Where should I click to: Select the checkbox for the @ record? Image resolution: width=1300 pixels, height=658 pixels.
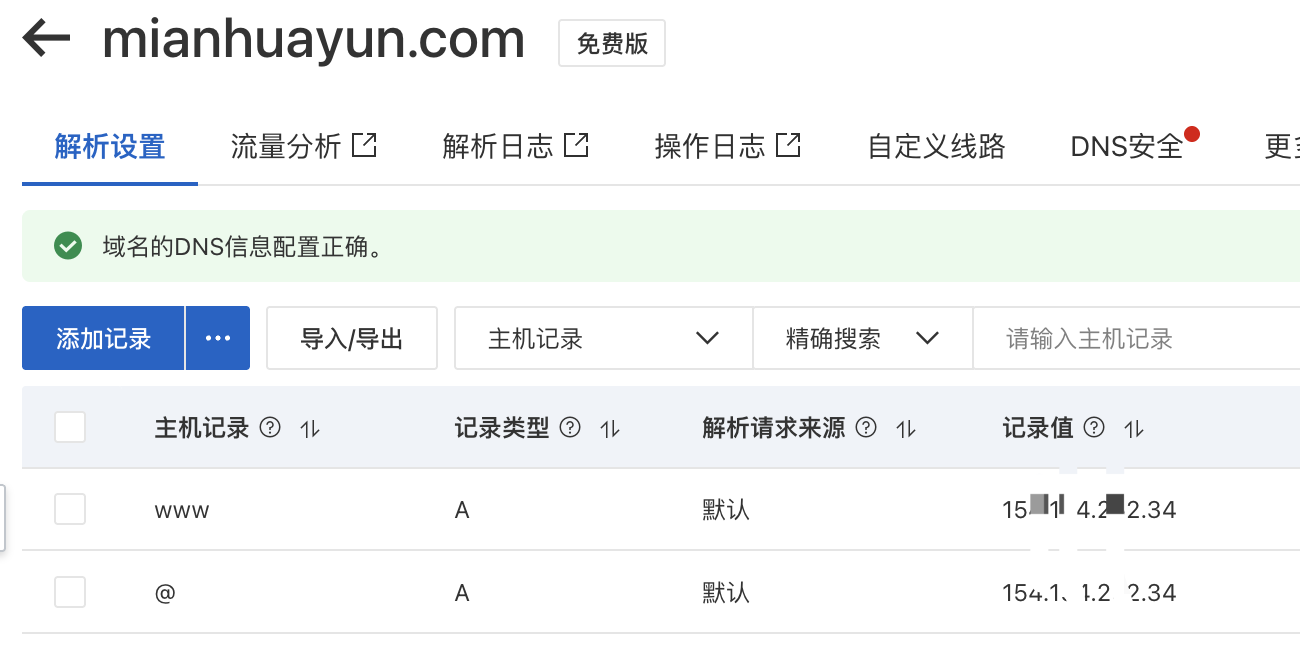[x=70, y=593]
